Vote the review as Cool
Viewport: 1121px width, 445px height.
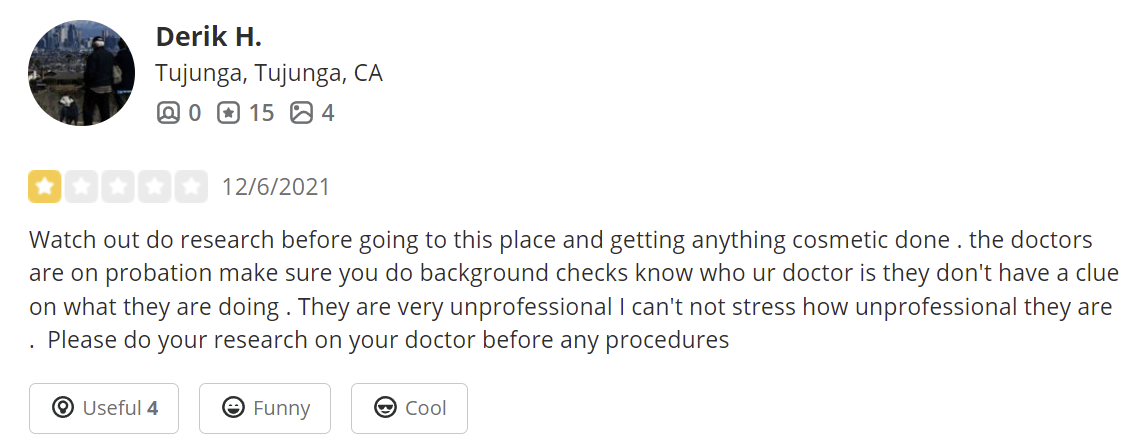tap(409, 409)
